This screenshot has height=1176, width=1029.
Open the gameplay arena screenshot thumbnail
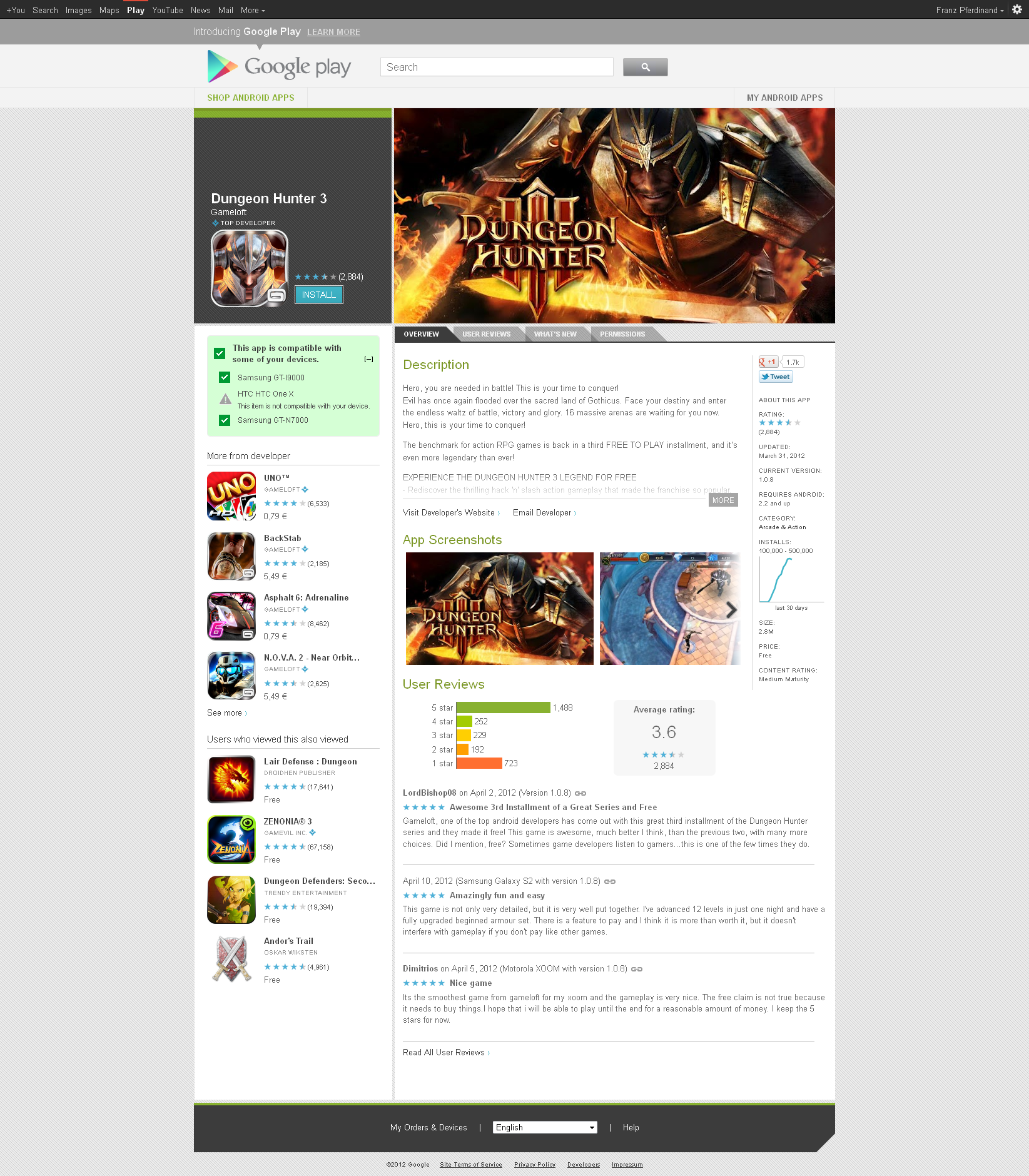[669, 609]
